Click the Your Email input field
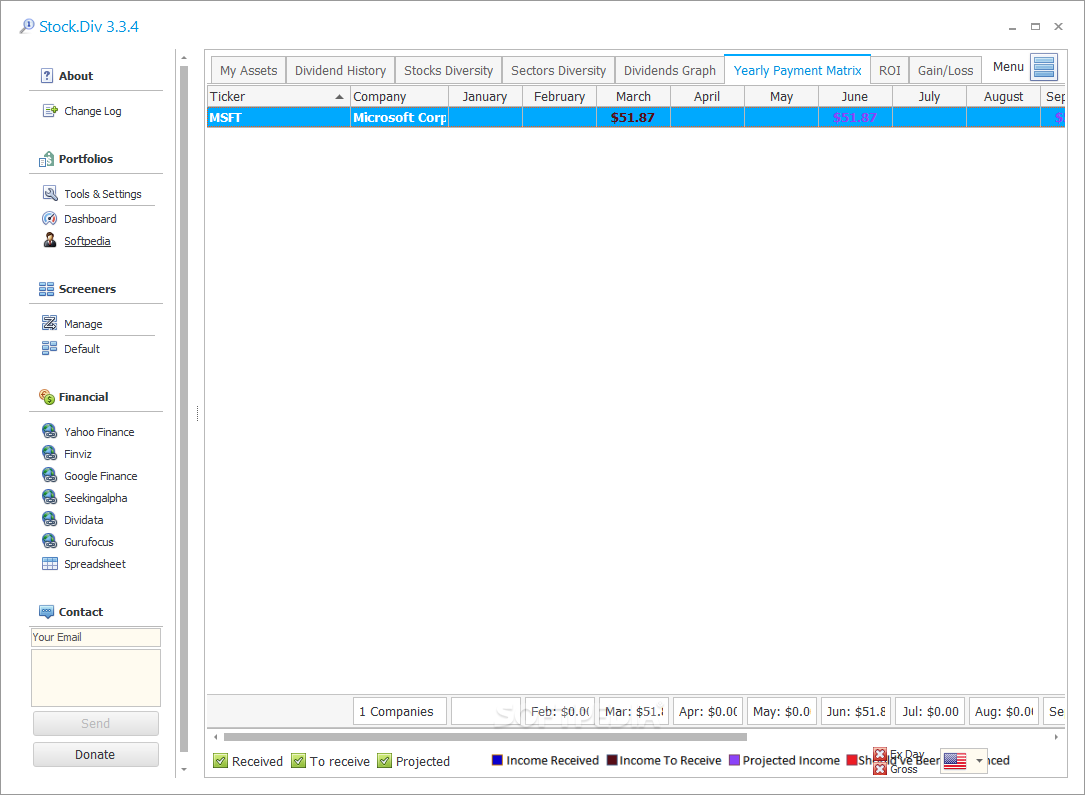 pyautogui.click(x=95, y=637)
